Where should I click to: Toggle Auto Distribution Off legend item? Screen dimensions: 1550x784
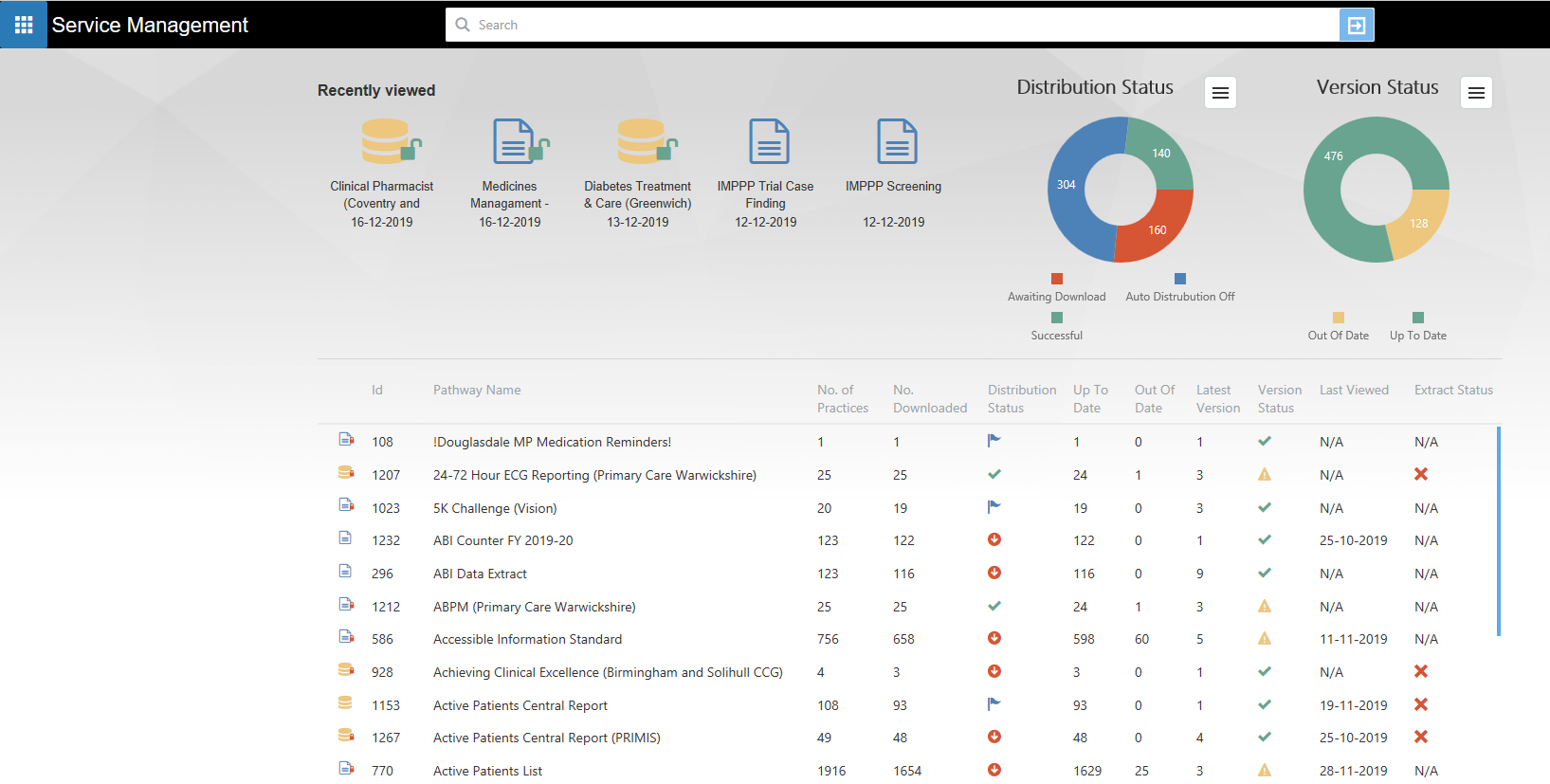coord(1179,288)
